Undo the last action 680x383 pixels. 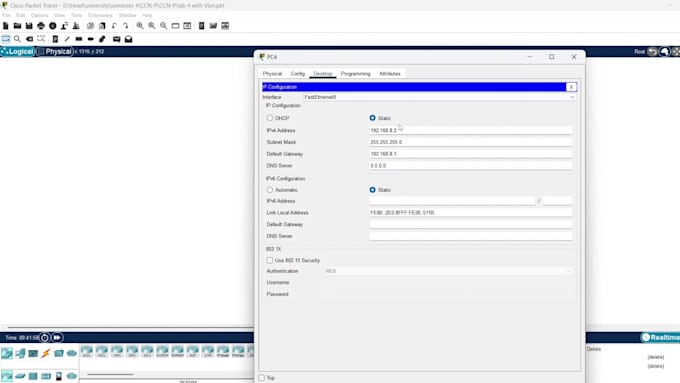click(114, 26)
